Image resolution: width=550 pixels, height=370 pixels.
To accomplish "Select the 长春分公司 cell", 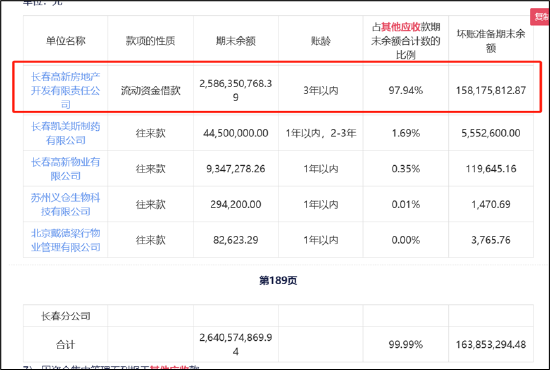I will (x=66, y=316).
